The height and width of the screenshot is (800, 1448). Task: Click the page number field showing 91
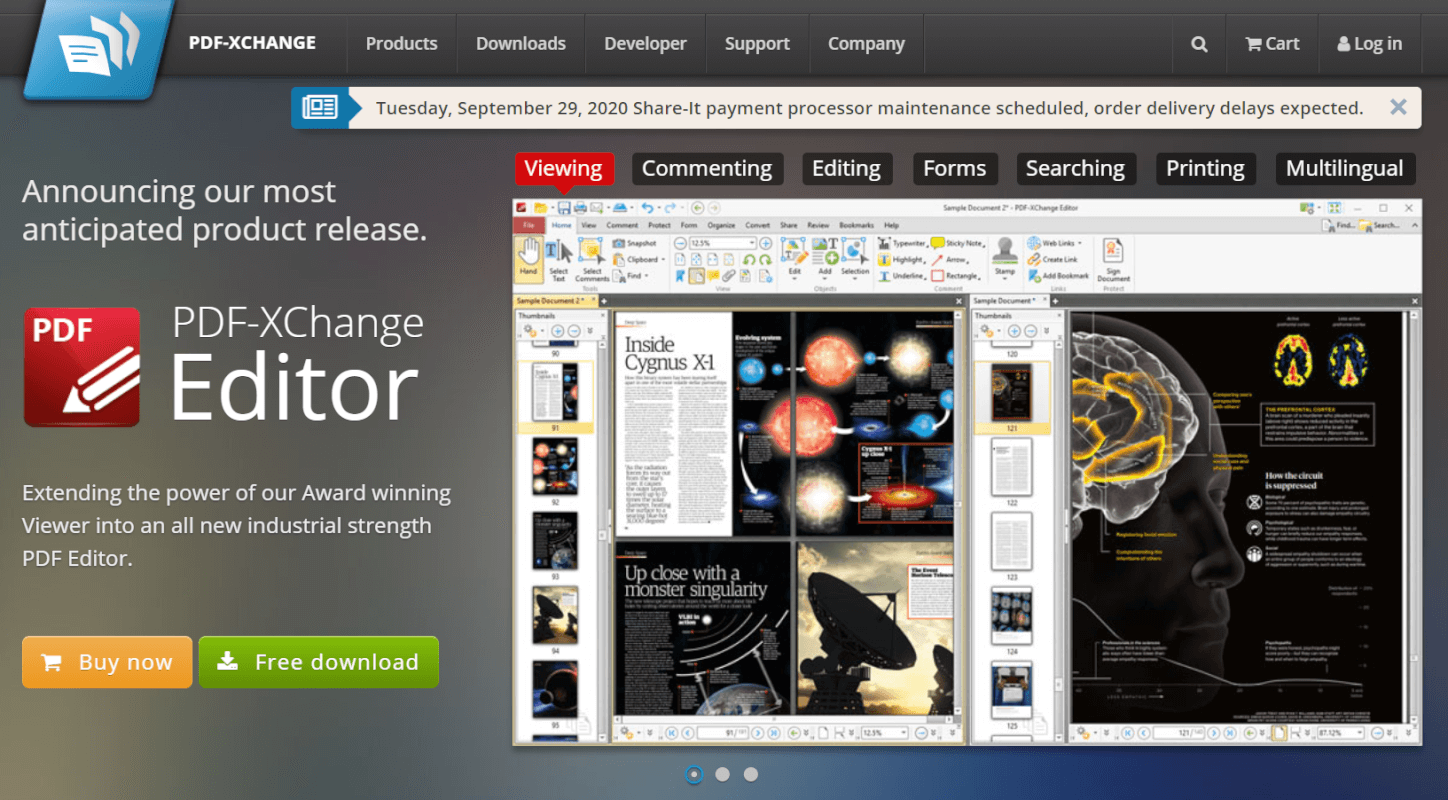tap(724, 733)
